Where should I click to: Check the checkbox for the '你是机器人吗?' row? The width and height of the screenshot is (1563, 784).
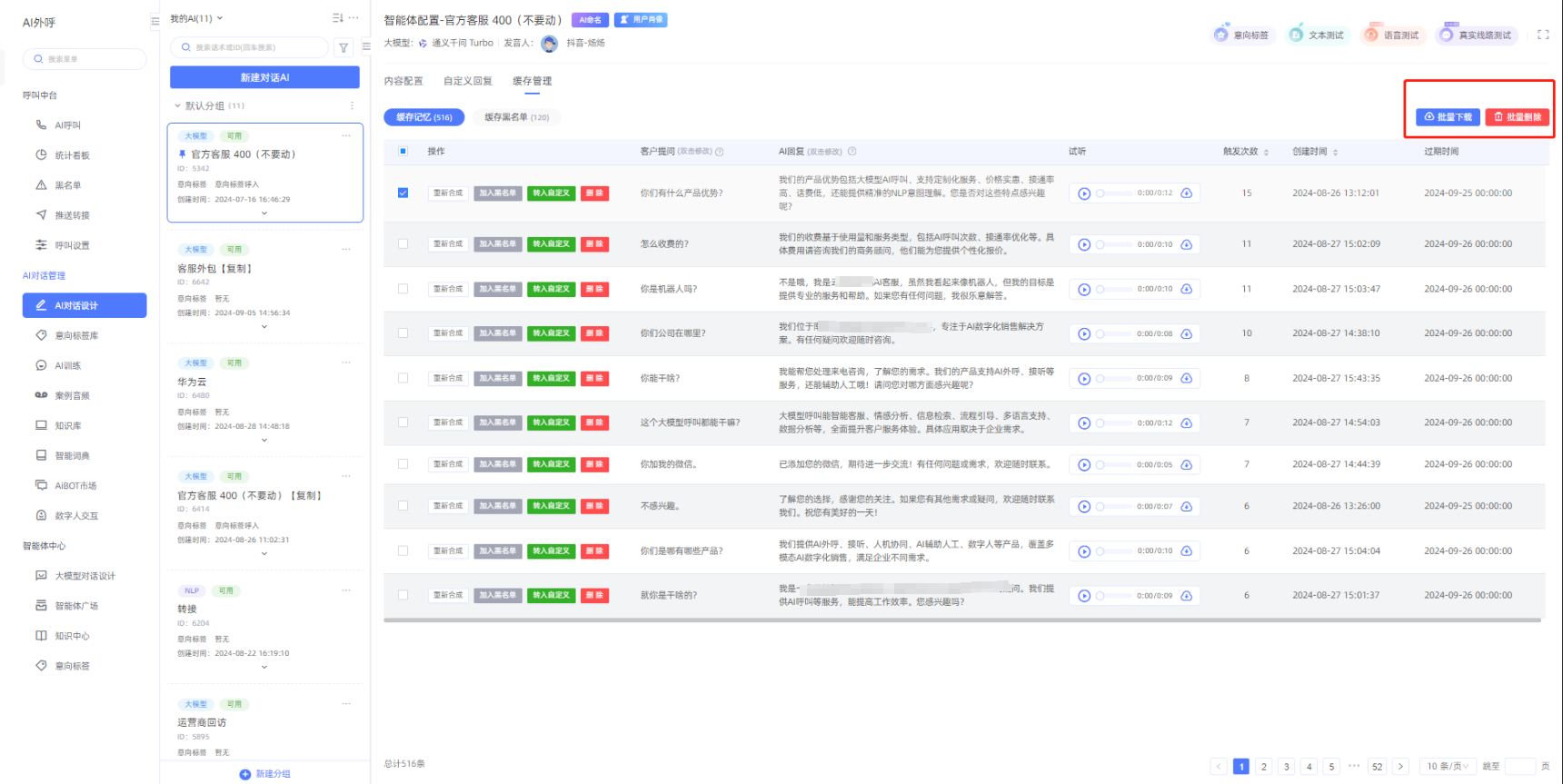click(x=403, y=289)
